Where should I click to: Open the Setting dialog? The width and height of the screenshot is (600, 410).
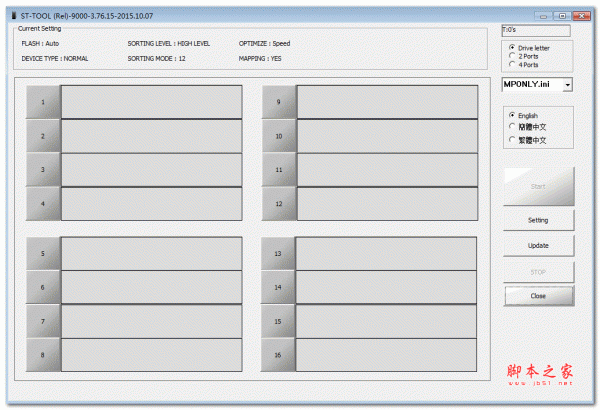[x=538, y=220]
